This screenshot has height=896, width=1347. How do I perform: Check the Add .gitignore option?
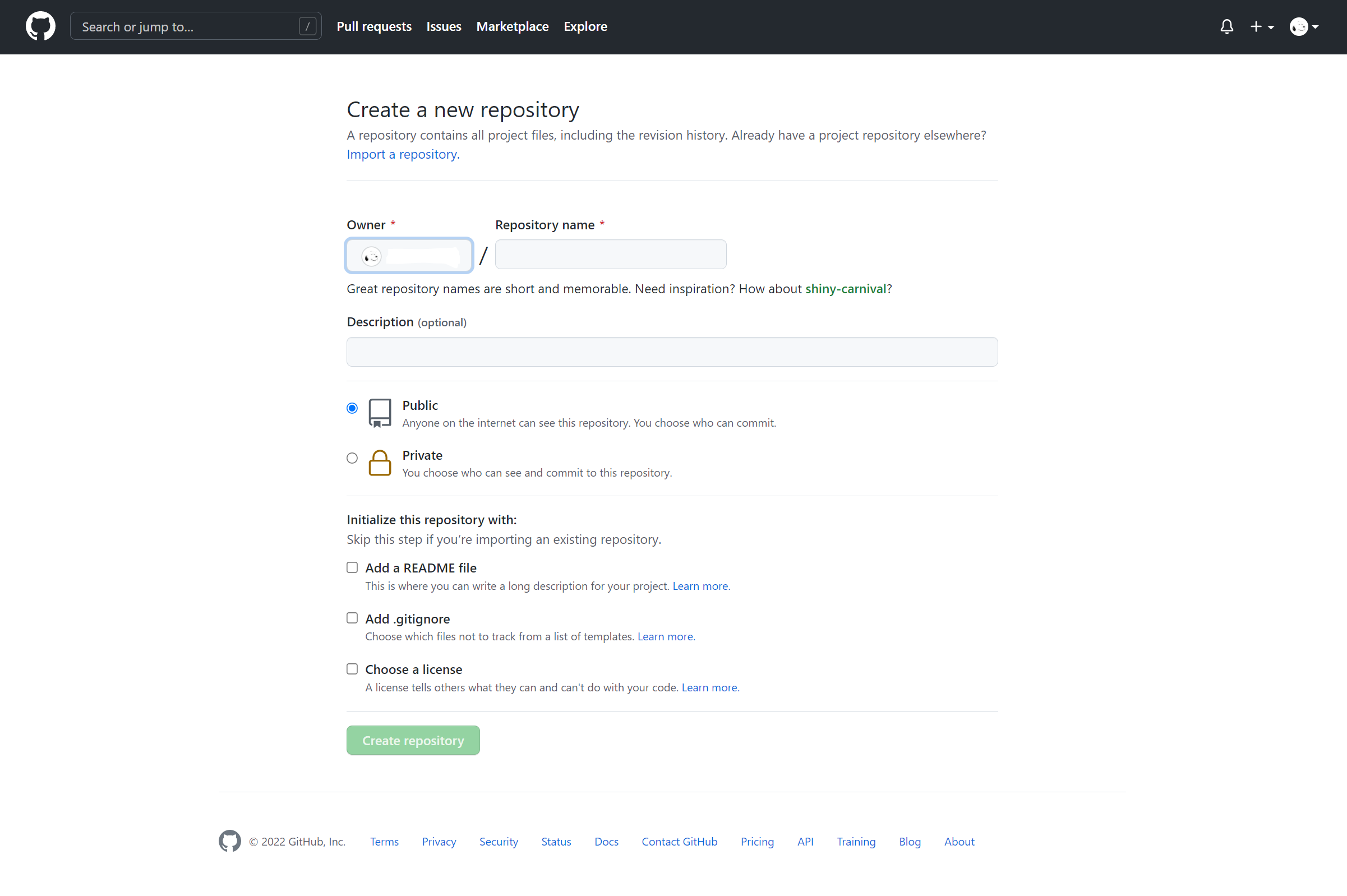click(x=352, y=618)
